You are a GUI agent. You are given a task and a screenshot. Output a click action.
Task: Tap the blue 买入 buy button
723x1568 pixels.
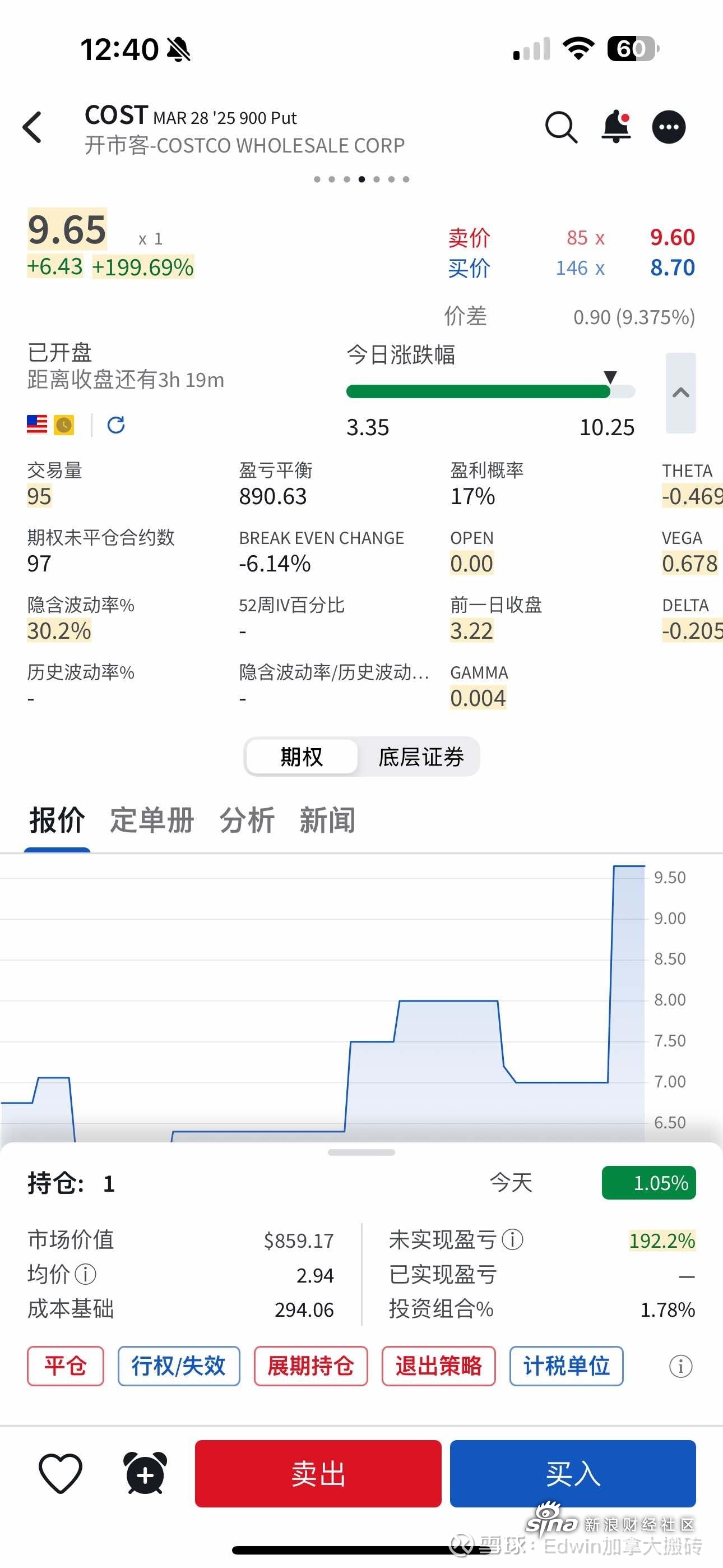[573, 1474]
